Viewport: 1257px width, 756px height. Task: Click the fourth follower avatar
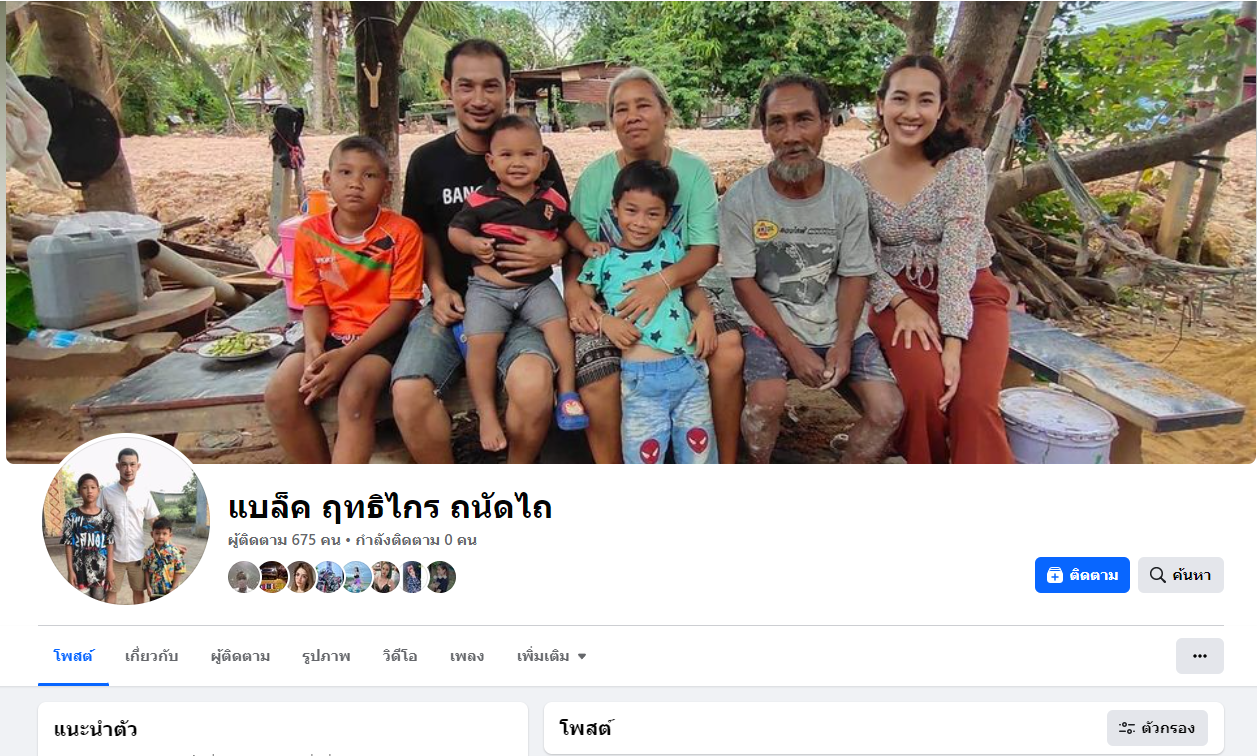(328, 577)
